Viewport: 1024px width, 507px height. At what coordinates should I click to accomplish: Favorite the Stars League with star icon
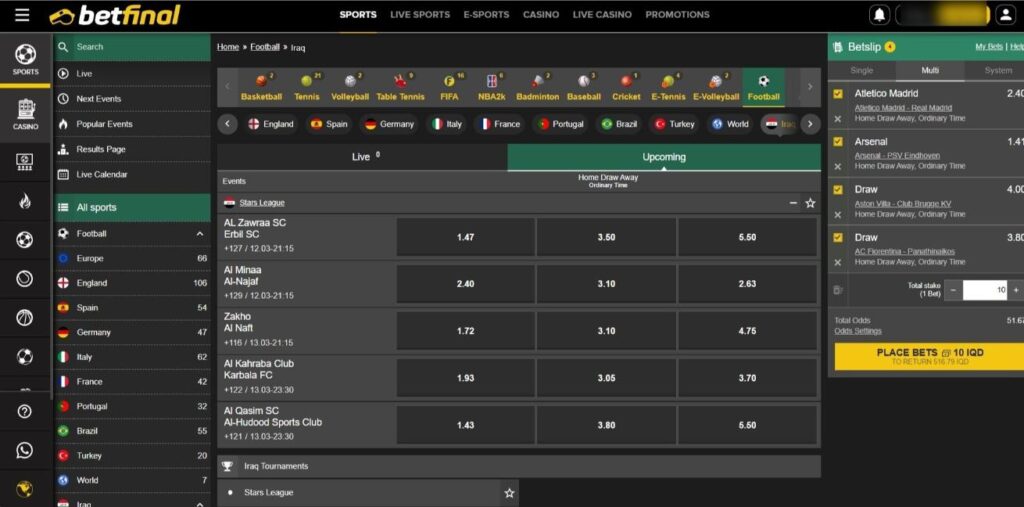[x=810, y=203]
